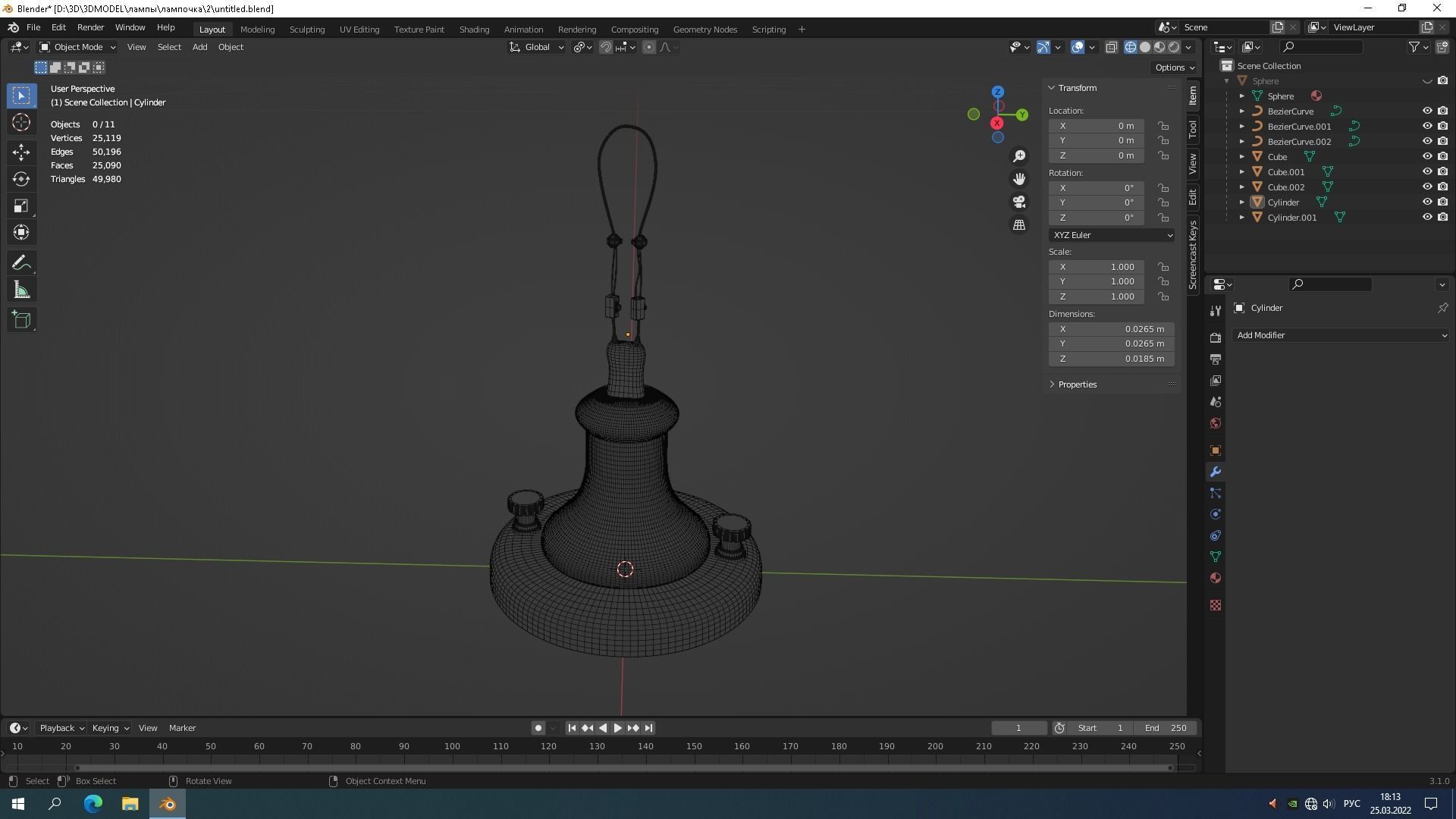
Task: Activate the Select Box tool
Action: coord(21,96)
